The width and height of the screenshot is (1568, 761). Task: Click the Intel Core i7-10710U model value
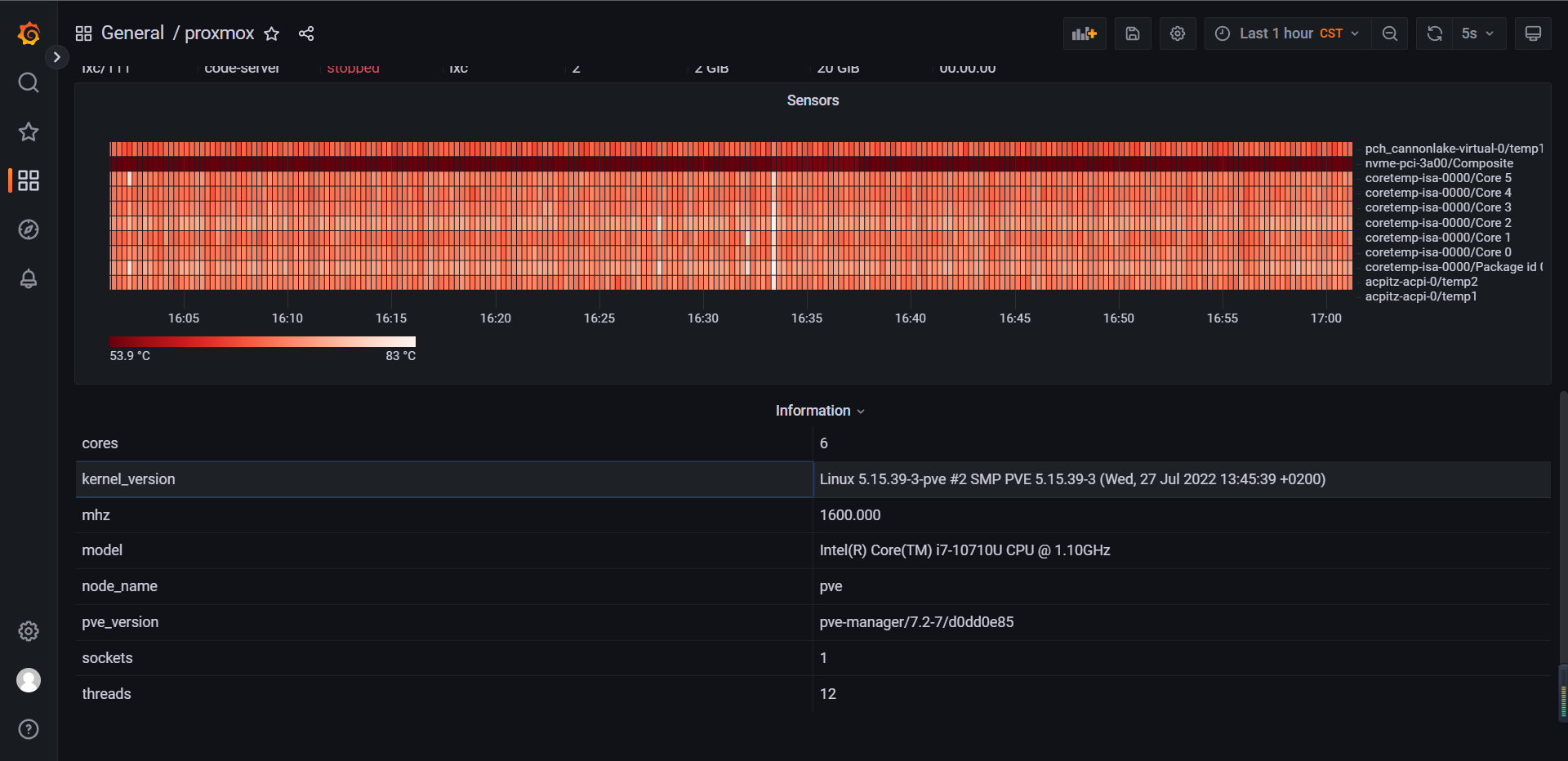click(x=964, y=550)
